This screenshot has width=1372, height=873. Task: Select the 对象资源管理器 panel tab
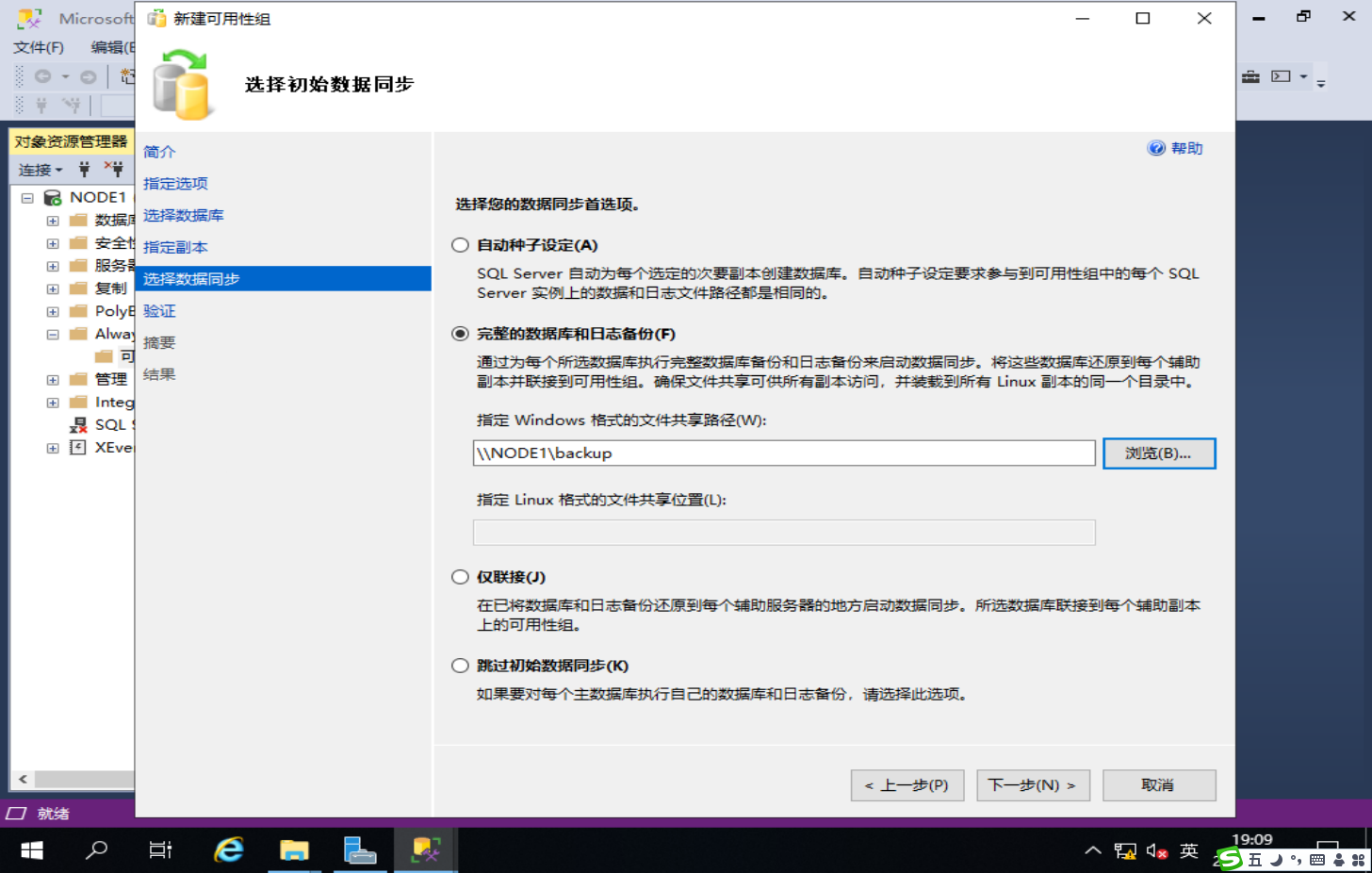(71, 141)
